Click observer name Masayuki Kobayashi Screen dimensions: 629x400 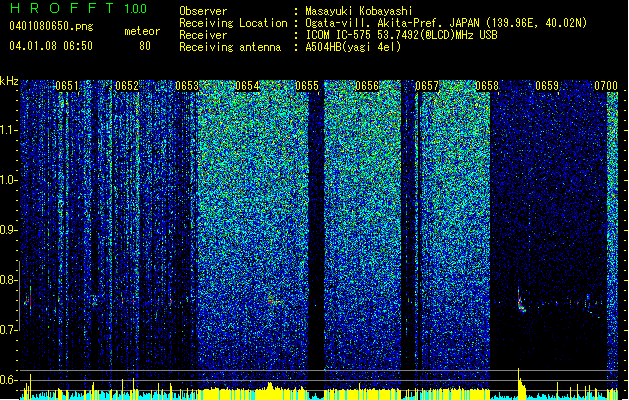[359, 11]
